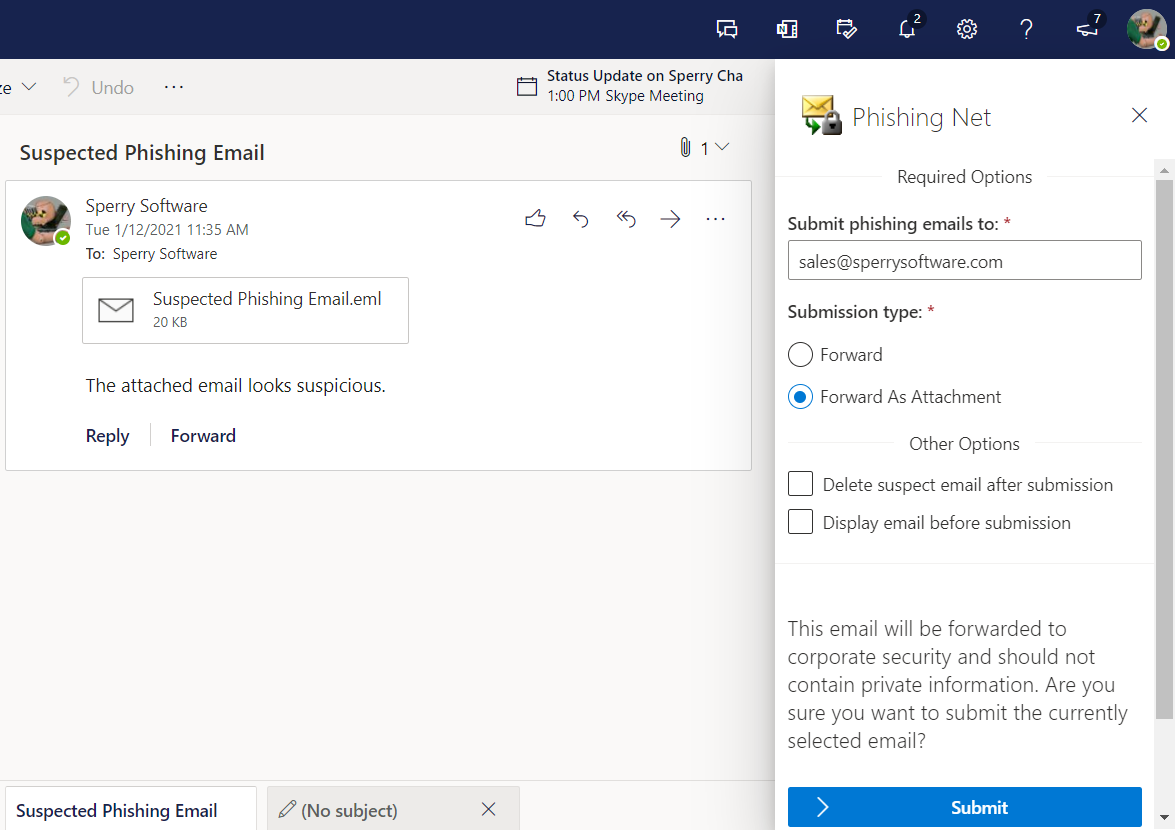Image resolution: width=1175 pixels, height=830 pixels.
Task: Open the Help question mark icon
Action: click(x=1027, y=29)
